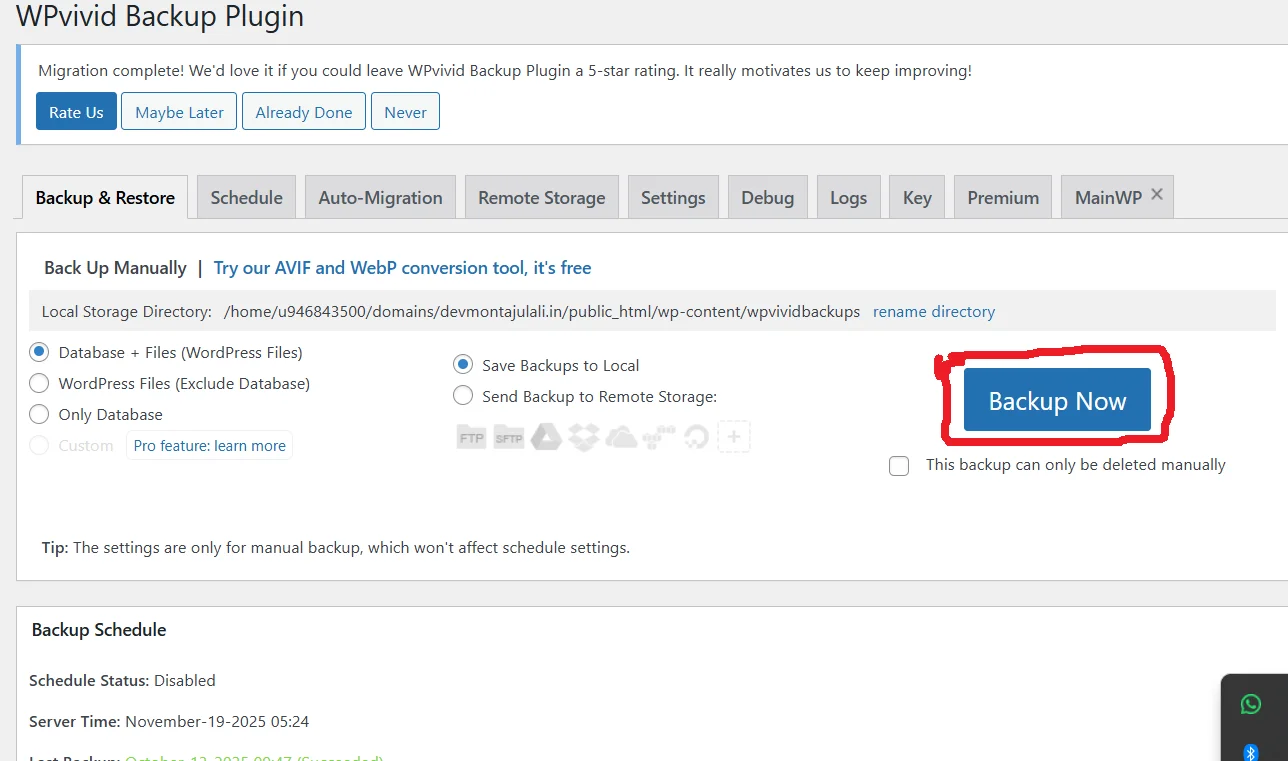Select Save Backups to Local
The width and height of the screenshot is (1288, 761).
click(463, 365)
